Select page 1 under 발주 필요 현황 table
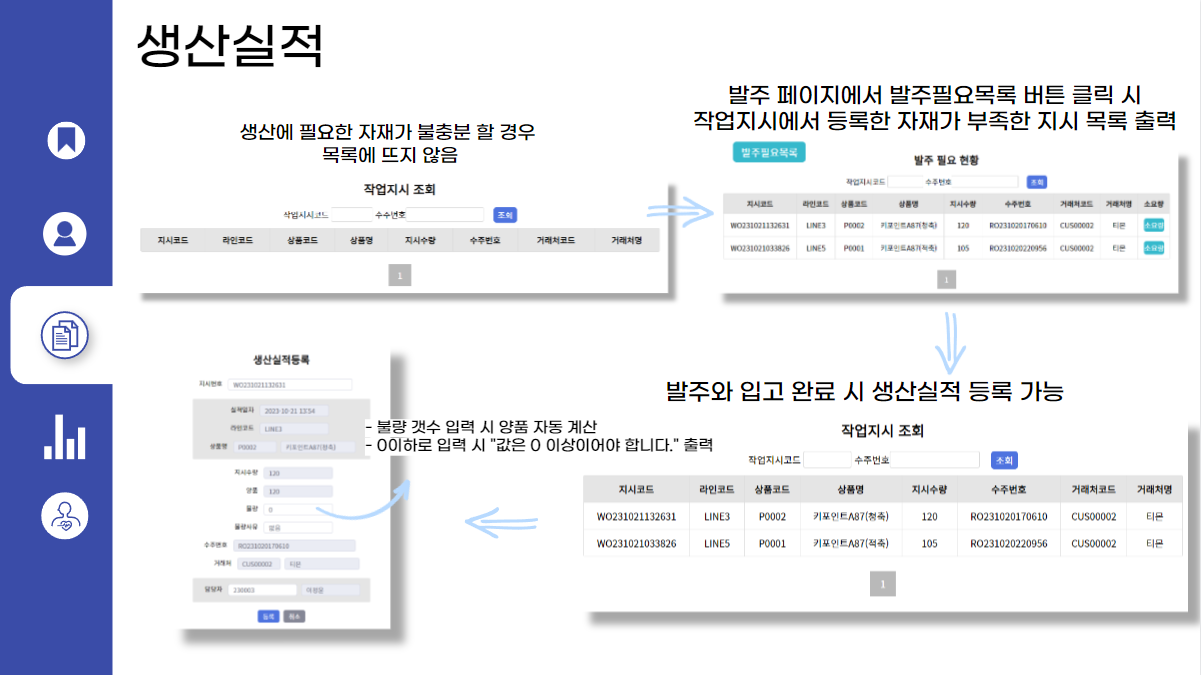The height and width of the screenshot is (675, 1201). tap(947, 279)
